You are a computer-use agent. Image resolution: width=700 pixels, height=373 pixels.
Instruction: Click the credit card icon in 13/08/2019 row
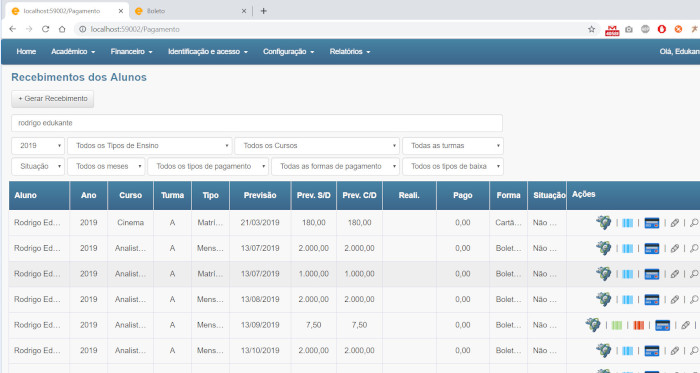tap(652, 299)
